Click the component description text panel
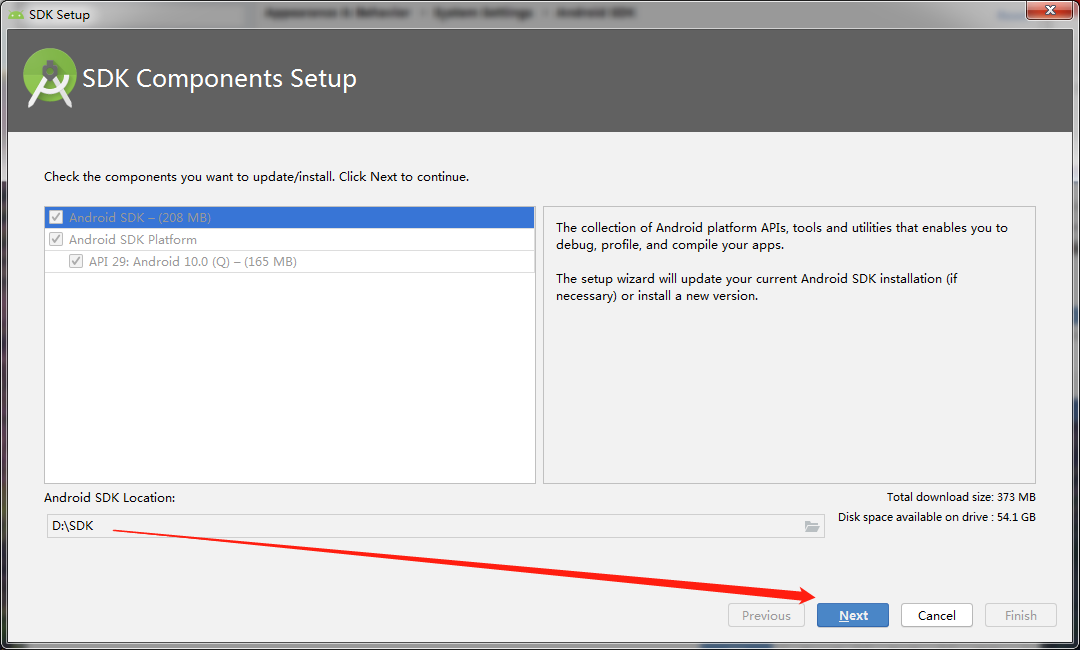 pyautogui.click(x=789, y=345)
